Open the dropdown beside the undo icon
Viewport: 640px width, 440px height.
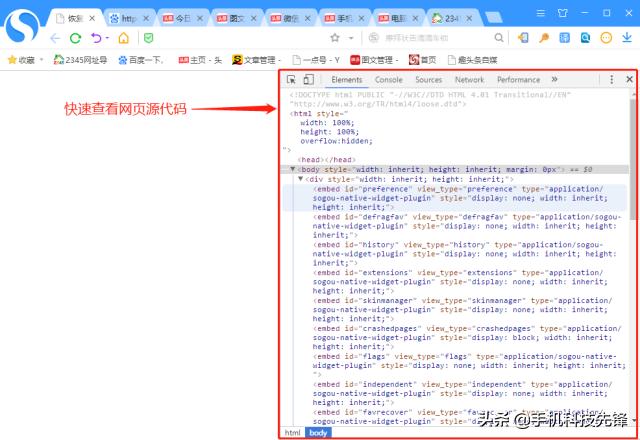[x=107, y=38]
